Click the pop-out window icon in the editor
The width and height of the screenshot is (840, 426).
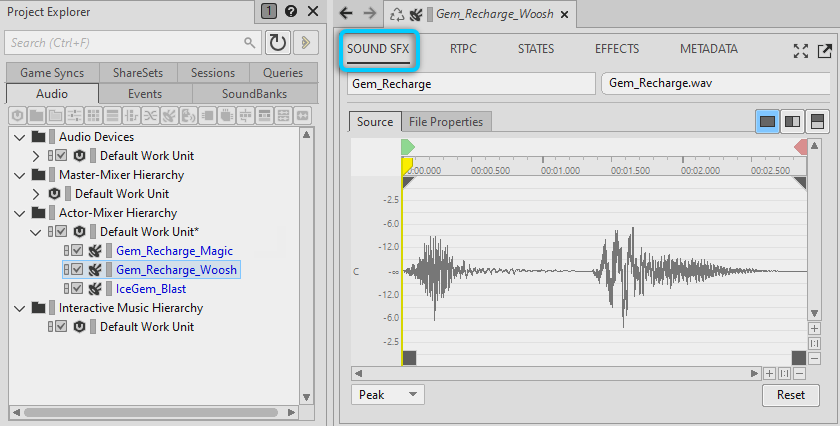pos(824,50)
